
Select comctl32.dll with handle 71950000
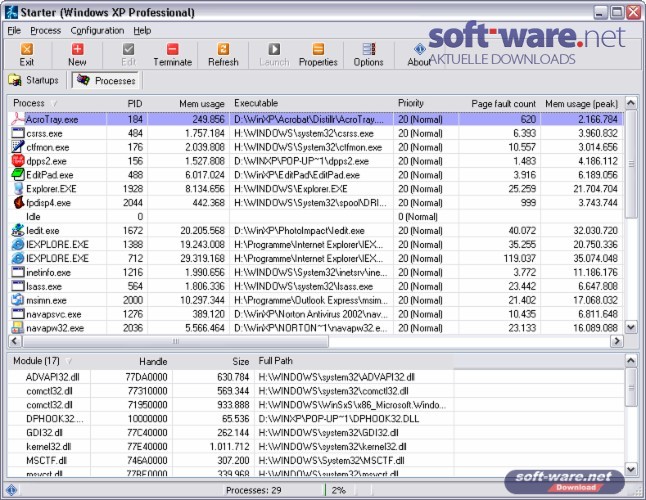pyautogui.click(x=315, y=405)
